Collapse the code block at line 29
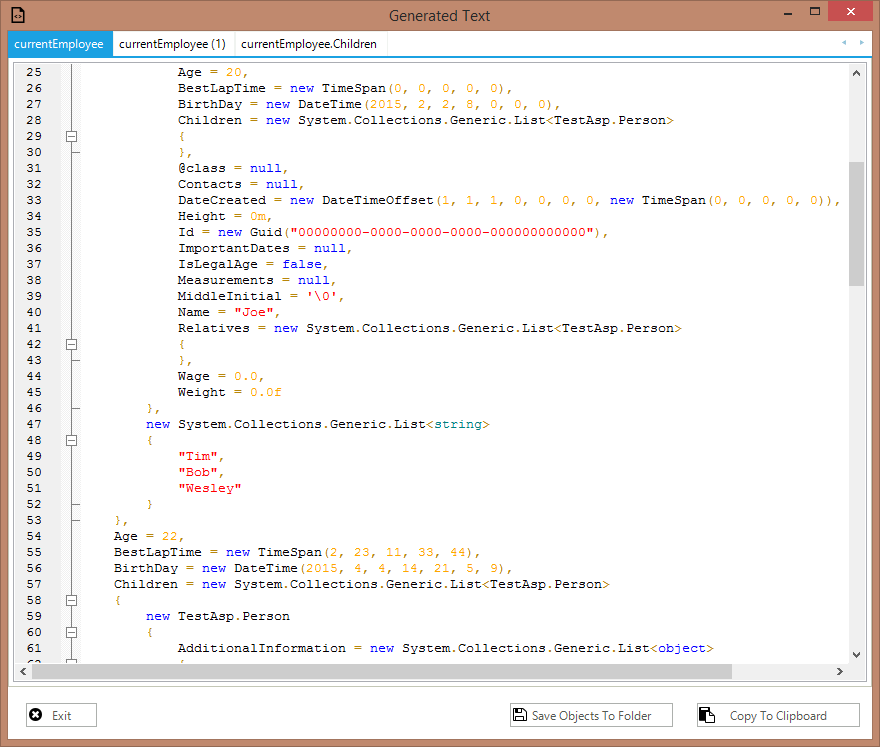 tap(71, 136)
